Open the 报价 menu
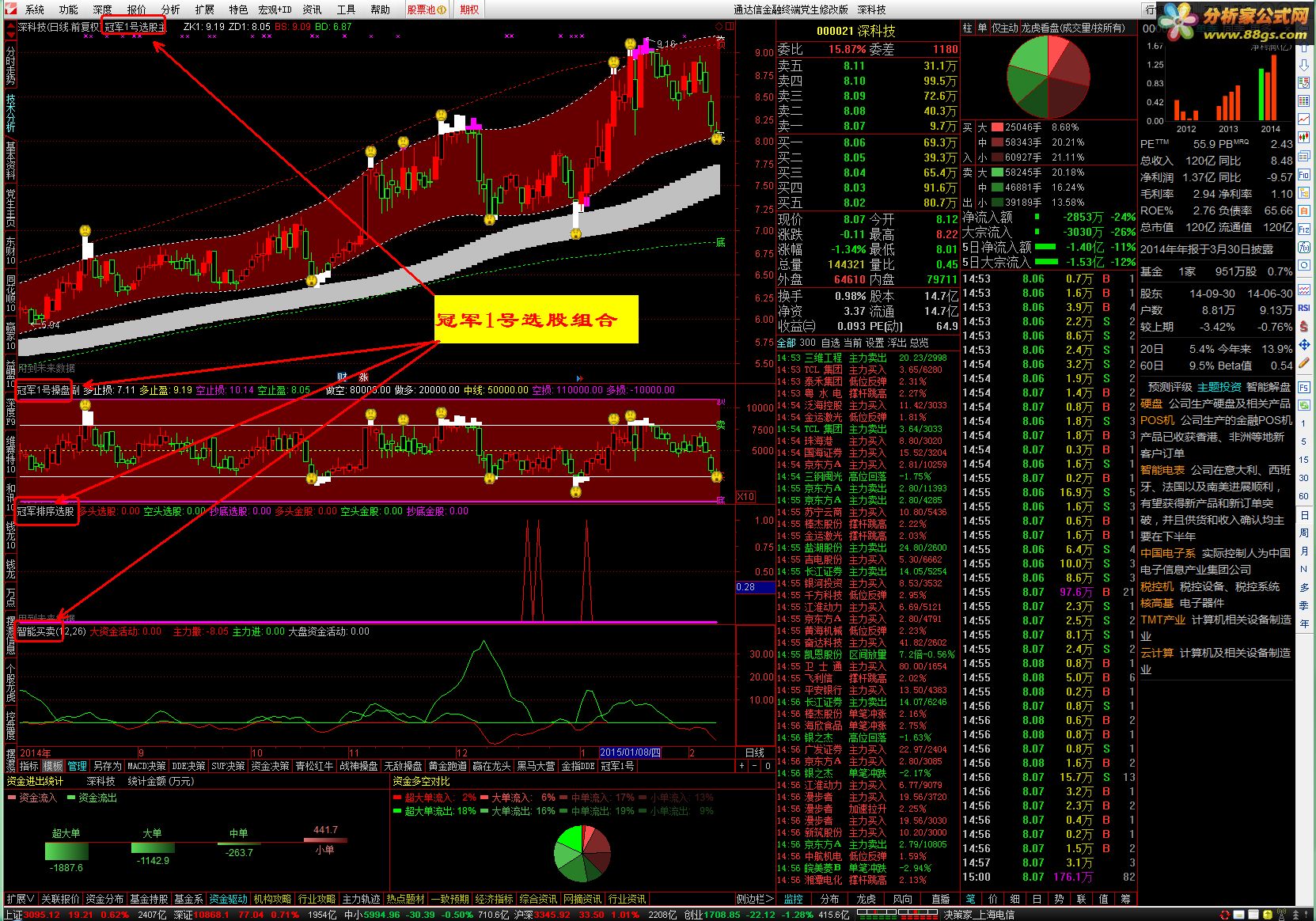 click(137, 9)
